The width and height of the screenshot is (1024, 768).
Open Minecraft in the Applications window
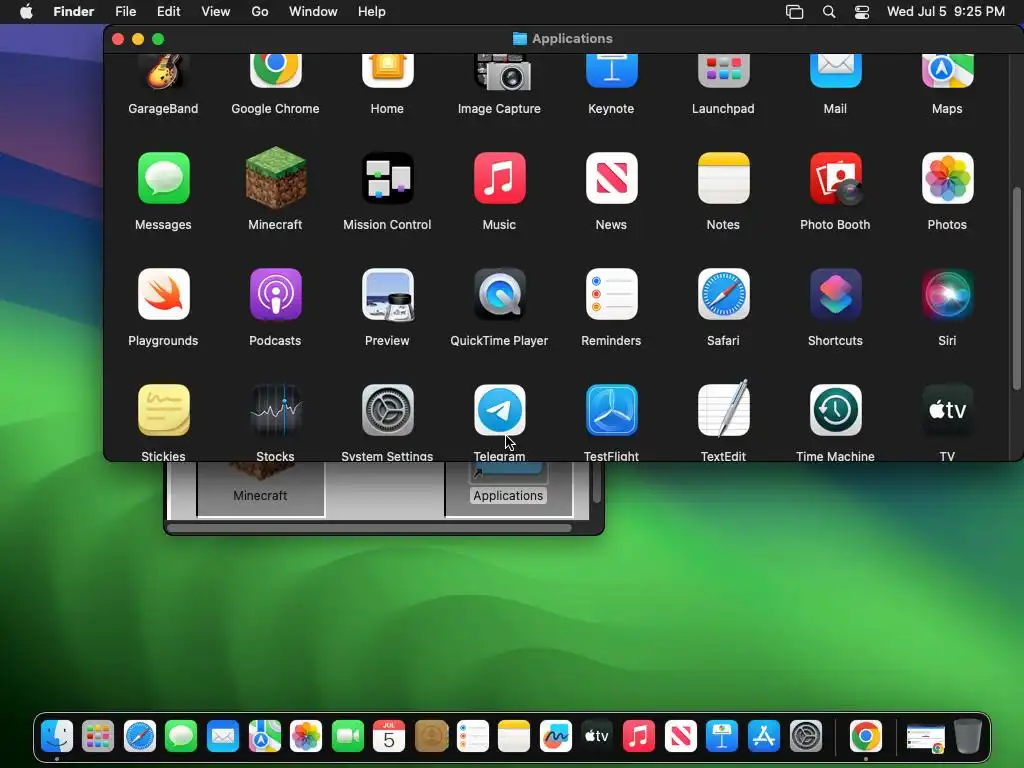click(276, 180)
